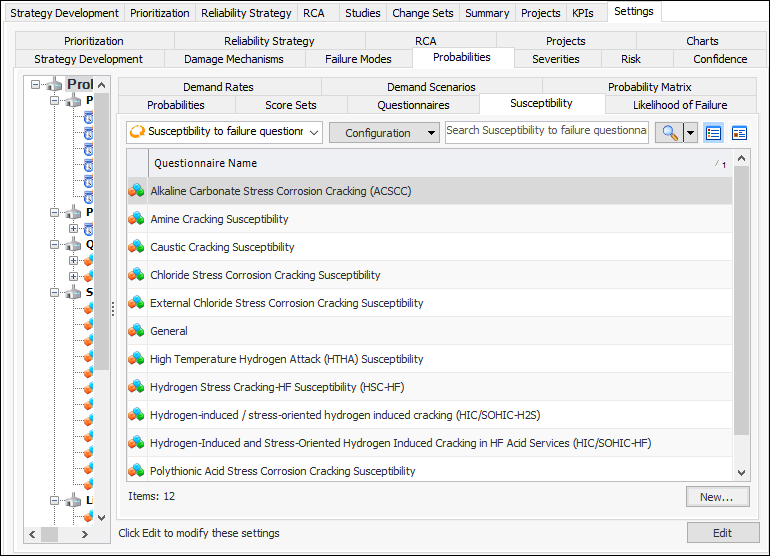770x556 pixels.
Task: Open the Configuration dropdown menu
Action: coord(384,133)
